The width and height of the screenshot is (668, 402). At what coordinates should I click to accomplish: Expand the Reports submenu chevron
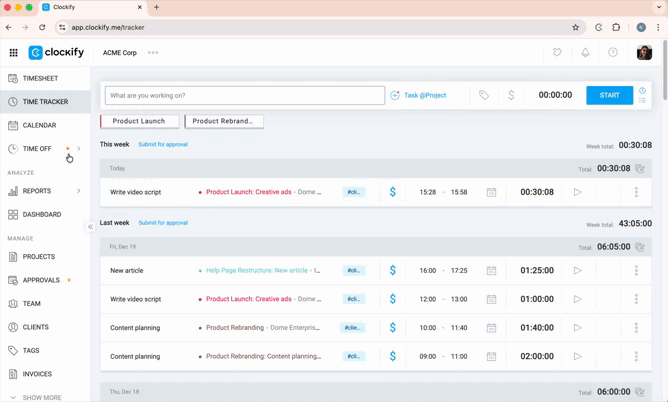pyautogui.click(x=79, y=191)
